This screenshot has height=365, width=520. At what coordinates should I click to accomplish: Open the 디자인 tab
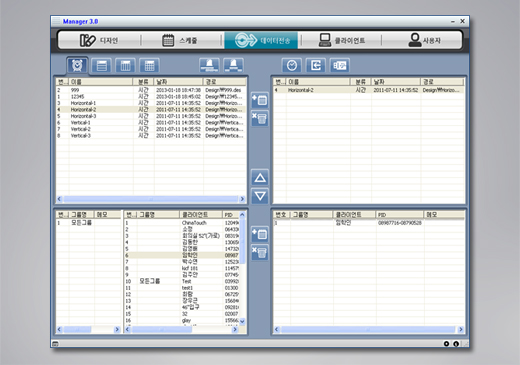point(99,40)
